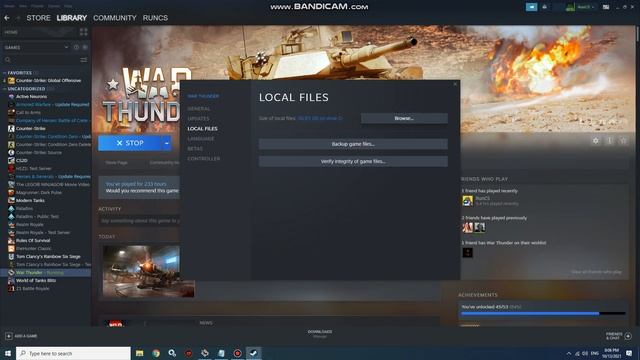Open the RUNCS profile tab
This screenshot has height=360, width=640.
tap(155, 18)
